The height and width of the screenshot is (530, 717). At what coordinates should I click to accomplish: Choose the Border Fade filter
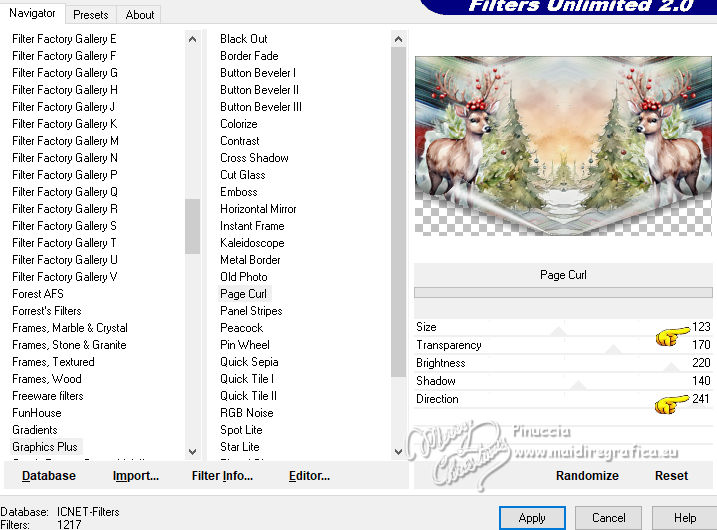(249, 56)
